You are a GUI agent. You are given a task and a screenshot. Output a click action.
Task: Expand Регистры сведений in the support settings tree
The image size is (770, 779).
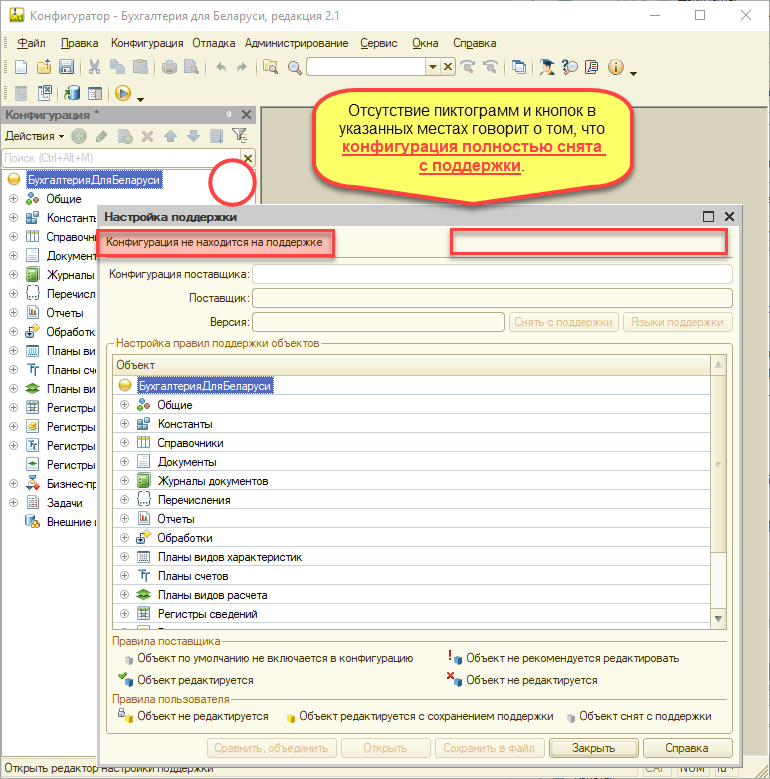tap(125, 614)
